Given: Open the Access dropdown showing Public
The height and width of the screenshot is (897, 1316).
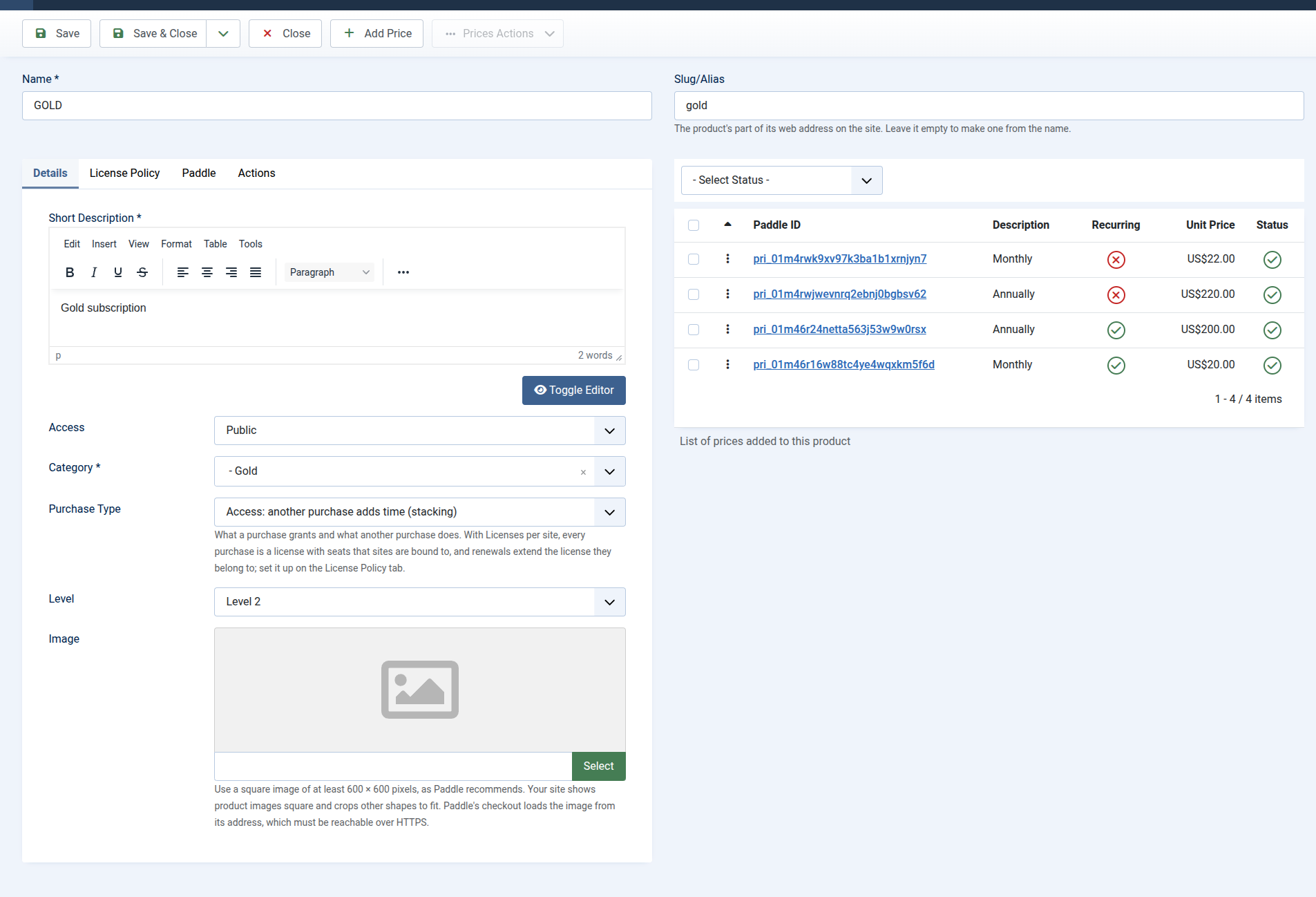Looking at the screenshot, I should (419, 431).
